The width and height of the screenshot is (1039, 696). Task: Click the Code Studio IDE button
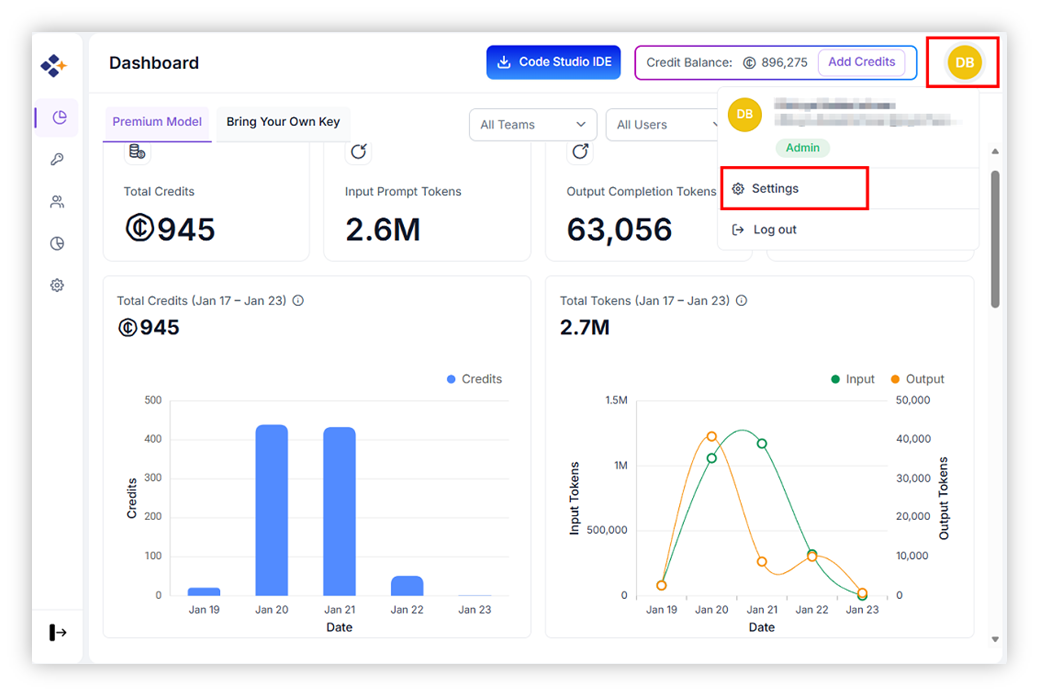point(553,62)
